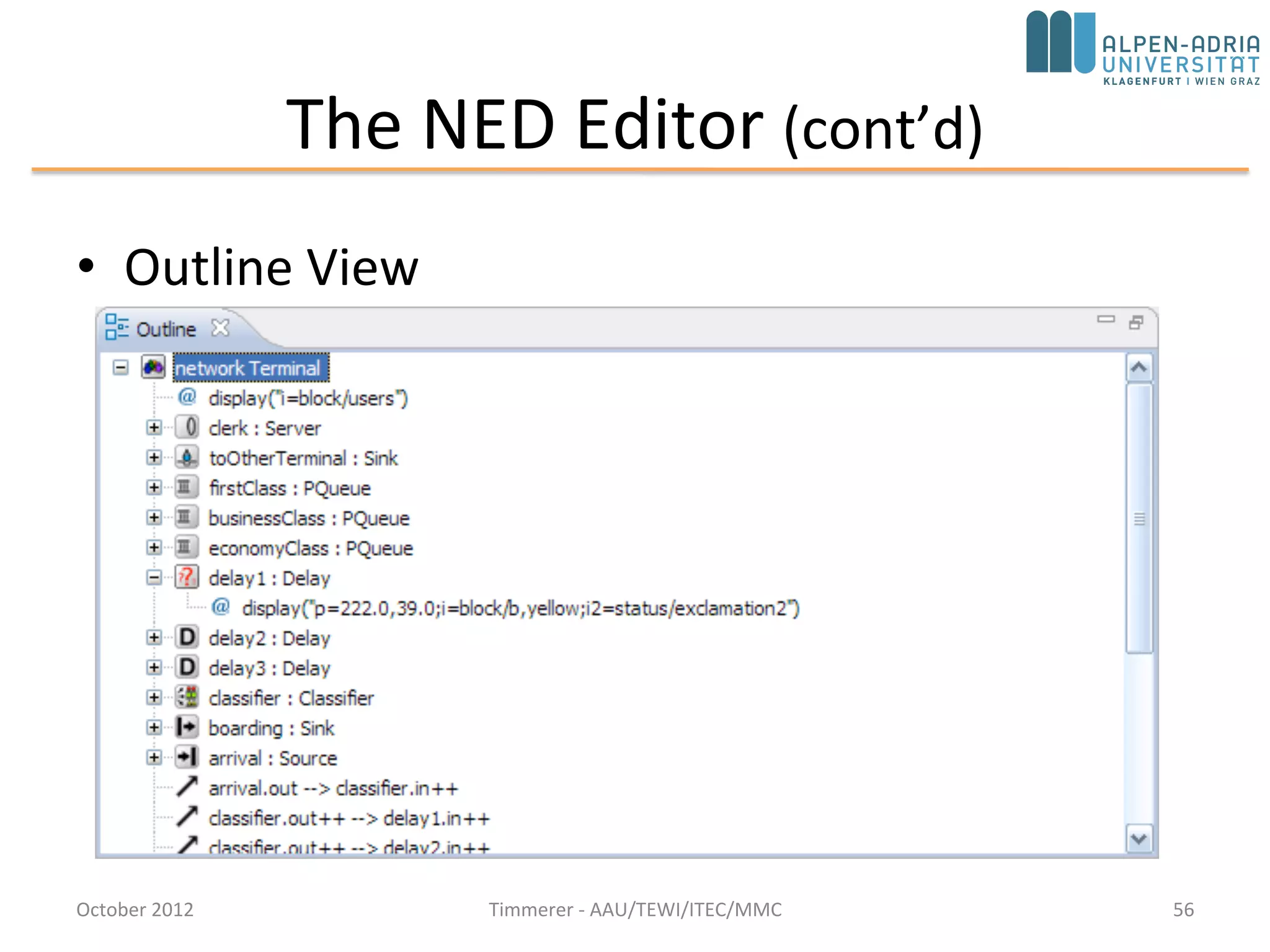Expand the boarding : Sink node
The width and height of the screenshot is (1270, 952).
154,727
